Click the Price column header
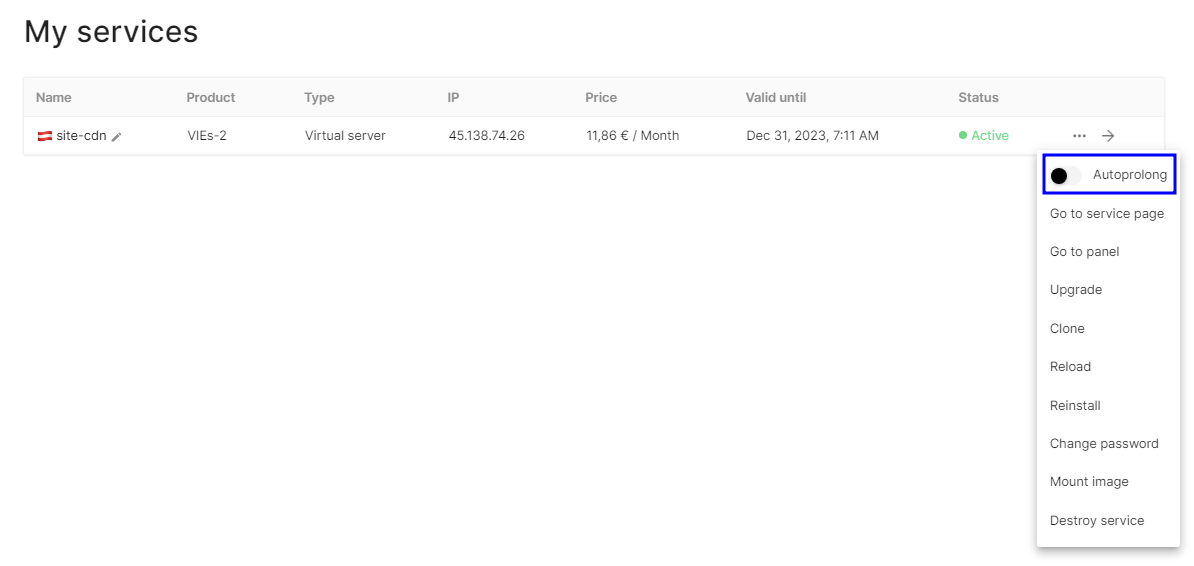1194x566 pixels. tap(601, 97)
